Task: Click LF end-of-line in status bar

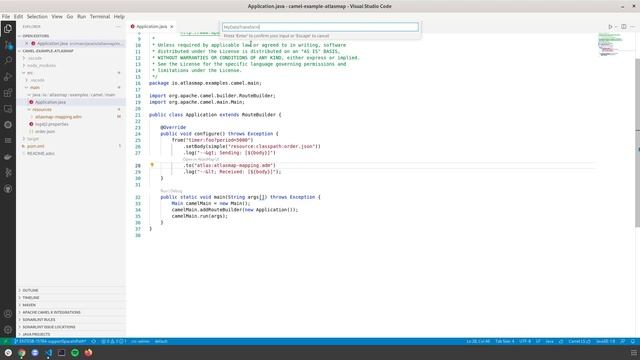Action: pos(538,341)
